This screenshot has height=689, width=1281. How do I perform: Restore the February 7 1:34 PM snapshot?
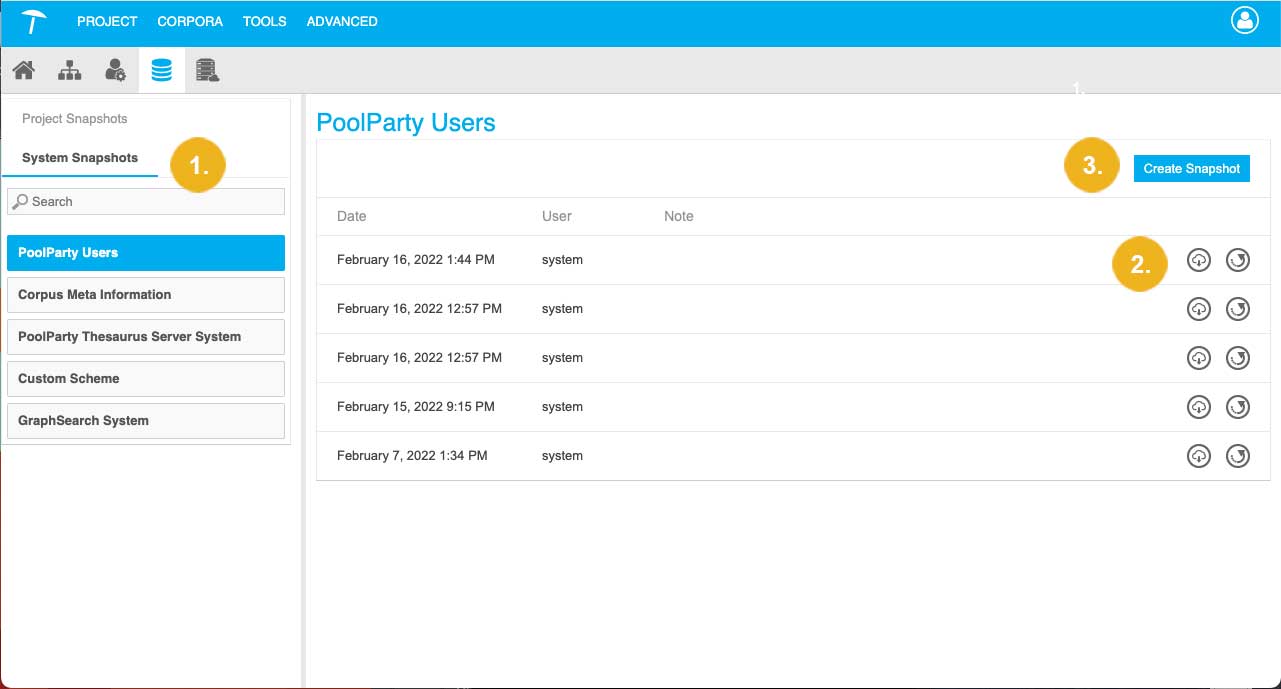pos(1238,456)
